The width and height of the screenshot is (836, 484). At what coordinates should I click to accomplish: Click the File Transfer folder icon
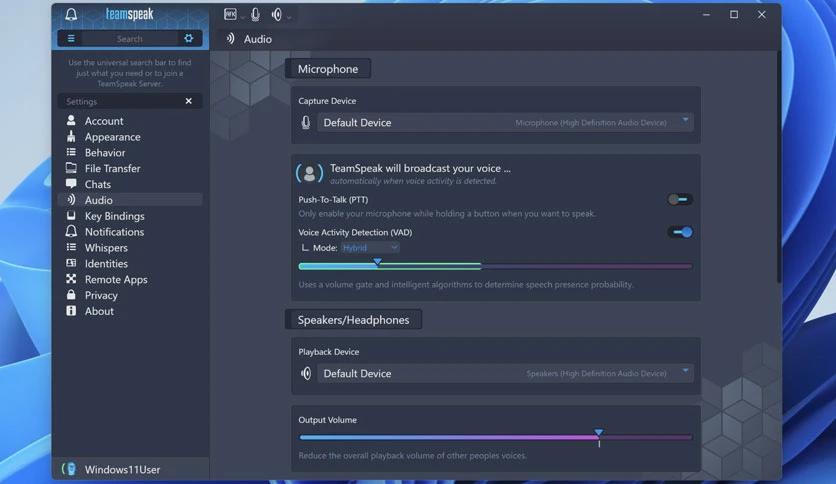point(71,168)
